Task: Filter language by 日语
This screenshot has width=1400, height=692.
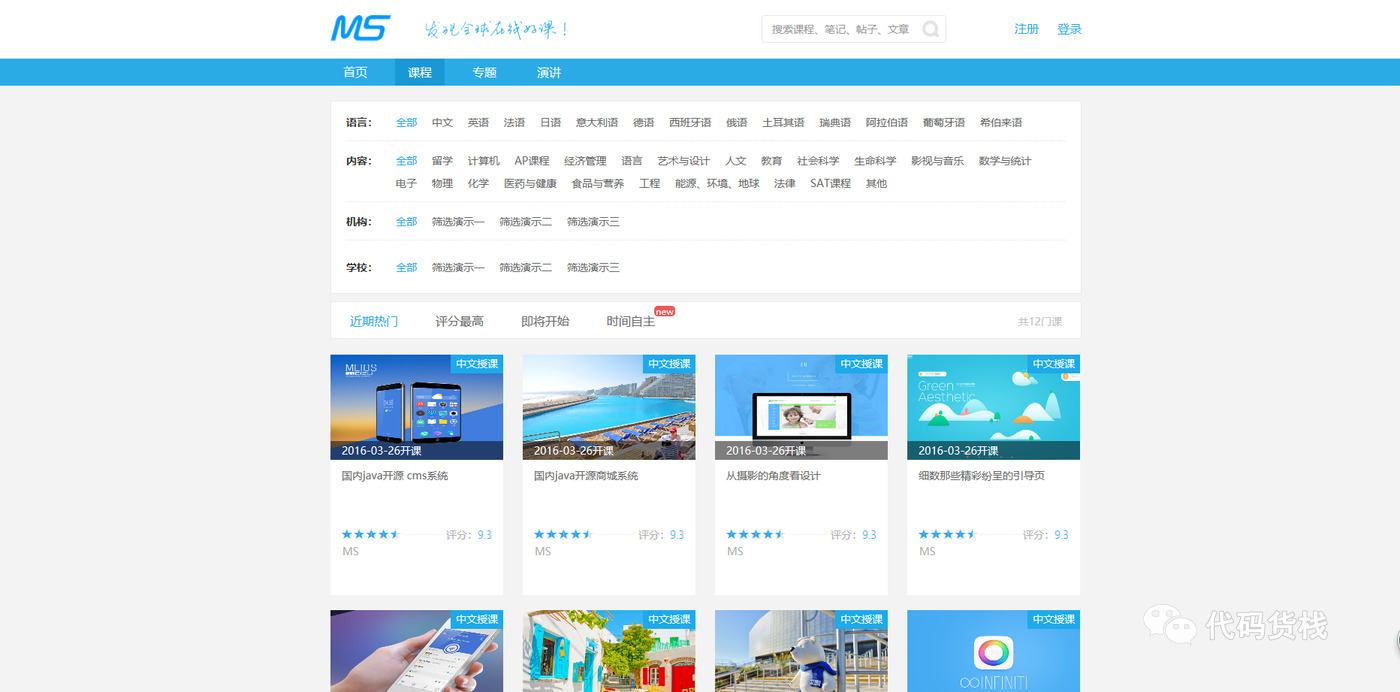Action: pyautogui.click(x=550, y=122)
